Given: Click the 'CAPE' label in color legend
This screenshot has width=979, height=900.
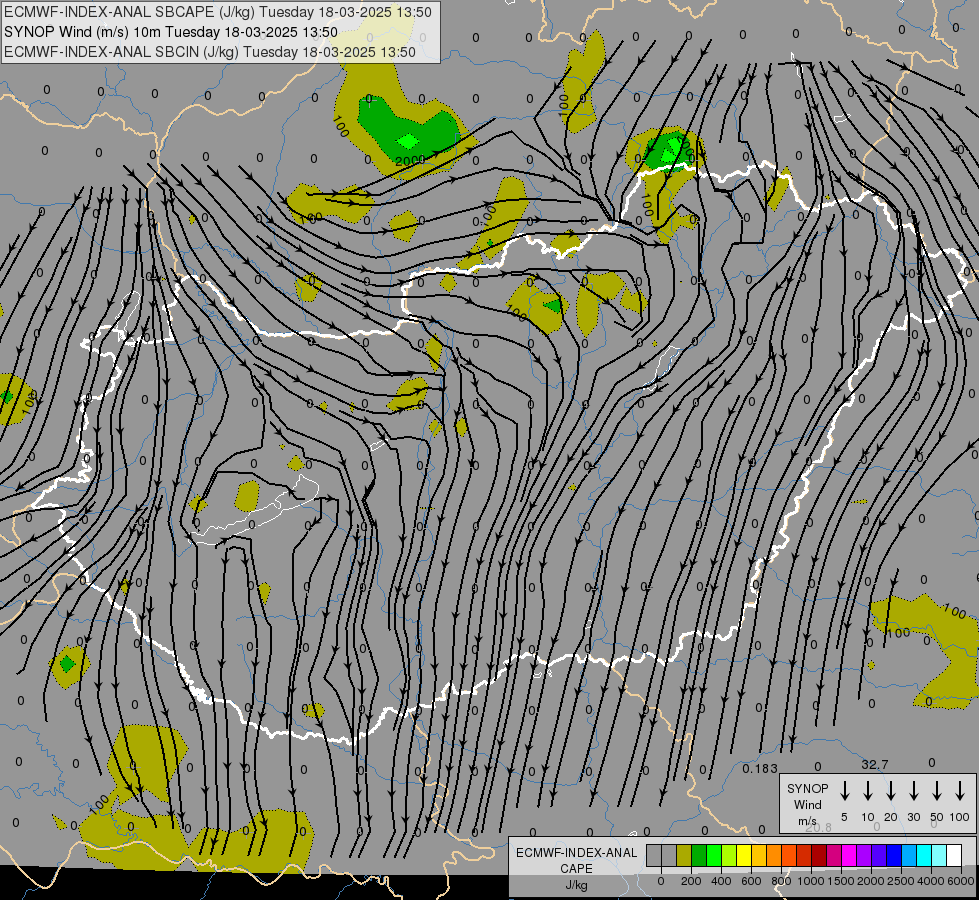Looking at the screenshot, I should click(x=576, y=869).
